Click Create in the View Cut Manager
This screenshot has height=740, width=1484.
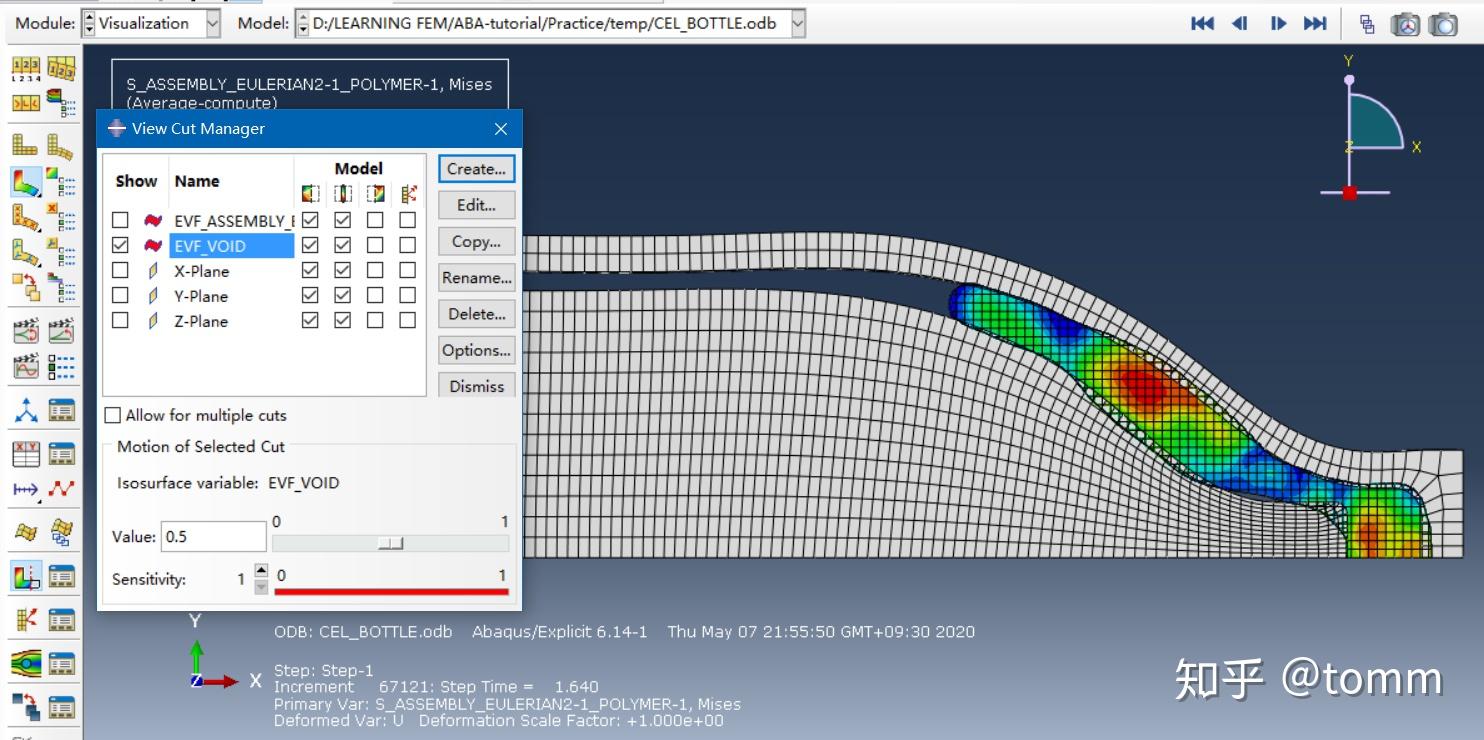476,169
